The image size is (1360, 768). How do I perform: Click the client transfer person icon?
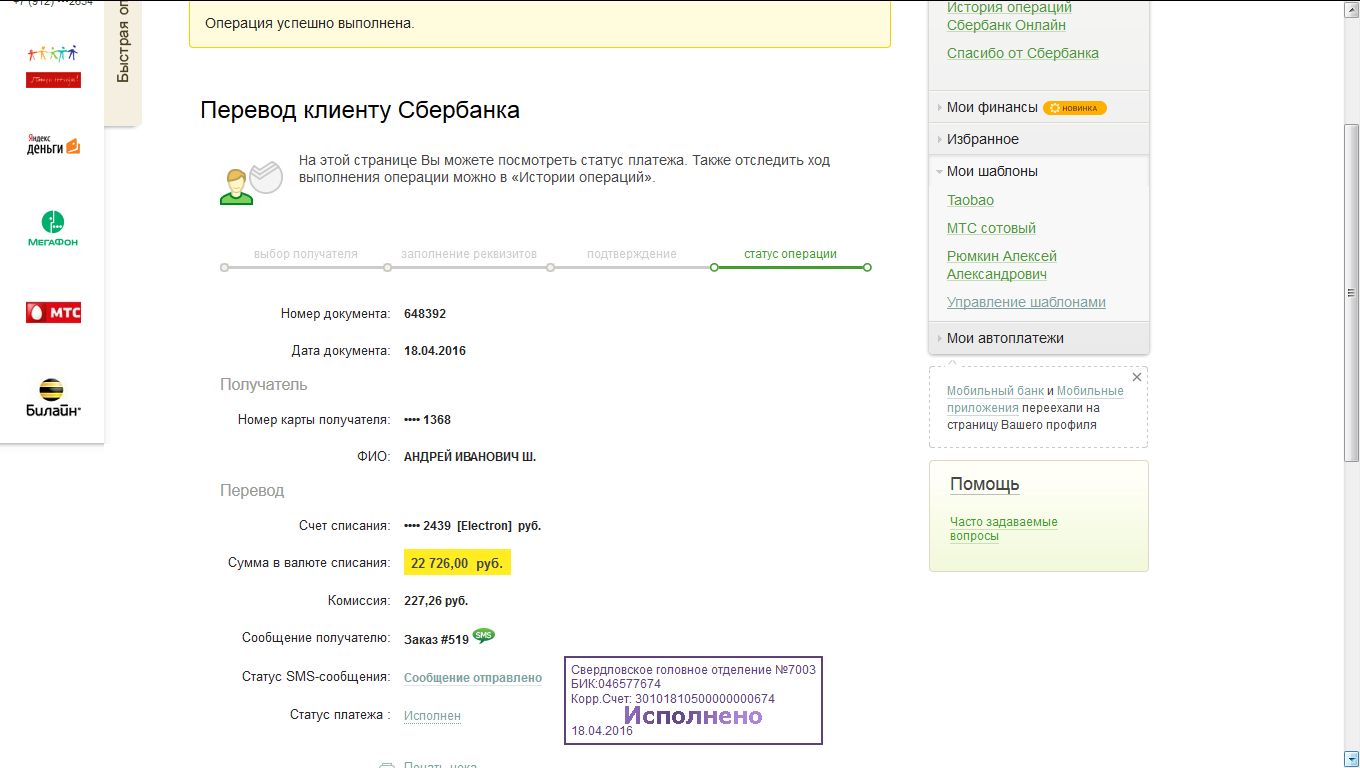pos(251,183)
